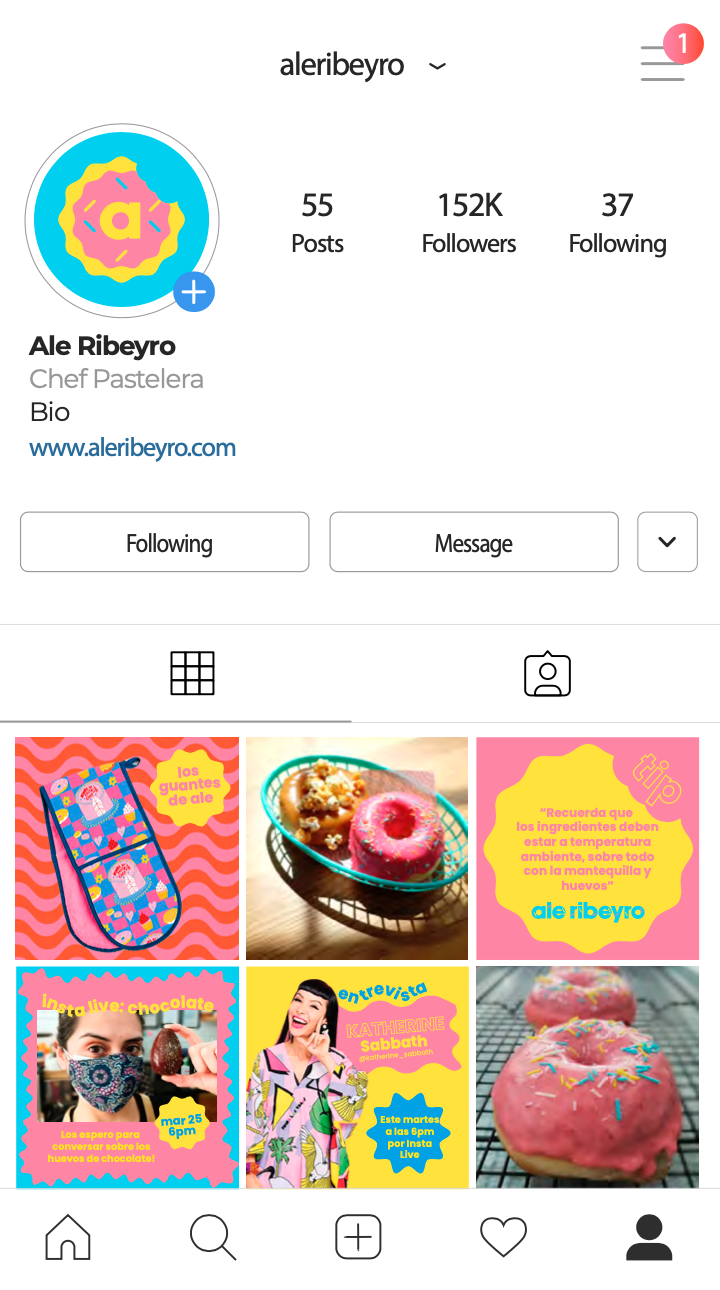
Task: Open the www.aleribeyro.com link
Action: [133, 447]
